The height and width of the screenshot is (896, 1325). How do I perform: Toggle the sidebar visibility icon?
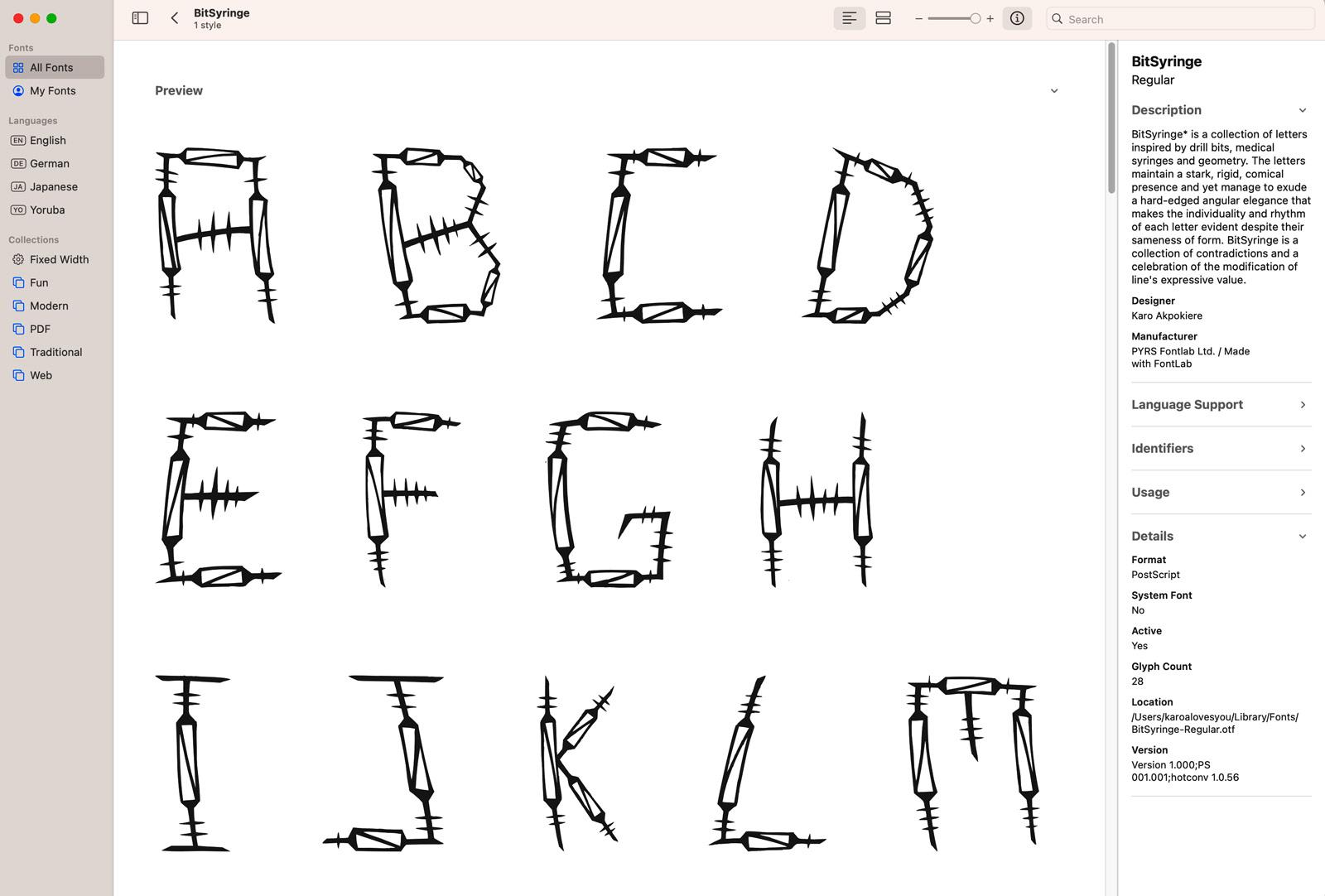pyautogui.click(x=140, y=18)
